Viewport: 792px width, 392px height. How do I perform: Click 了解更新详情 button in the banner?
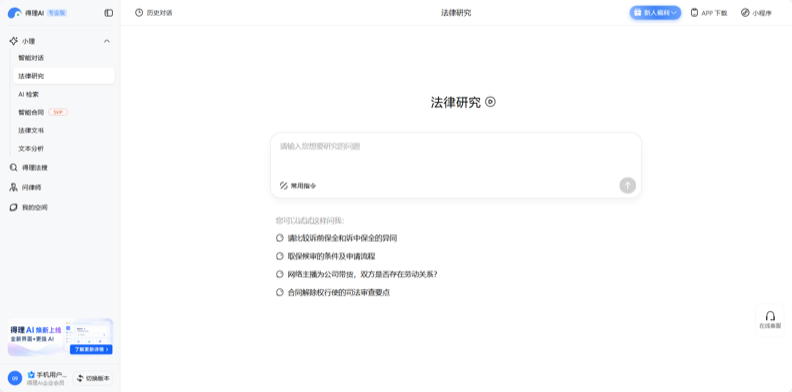pos(91,349)
